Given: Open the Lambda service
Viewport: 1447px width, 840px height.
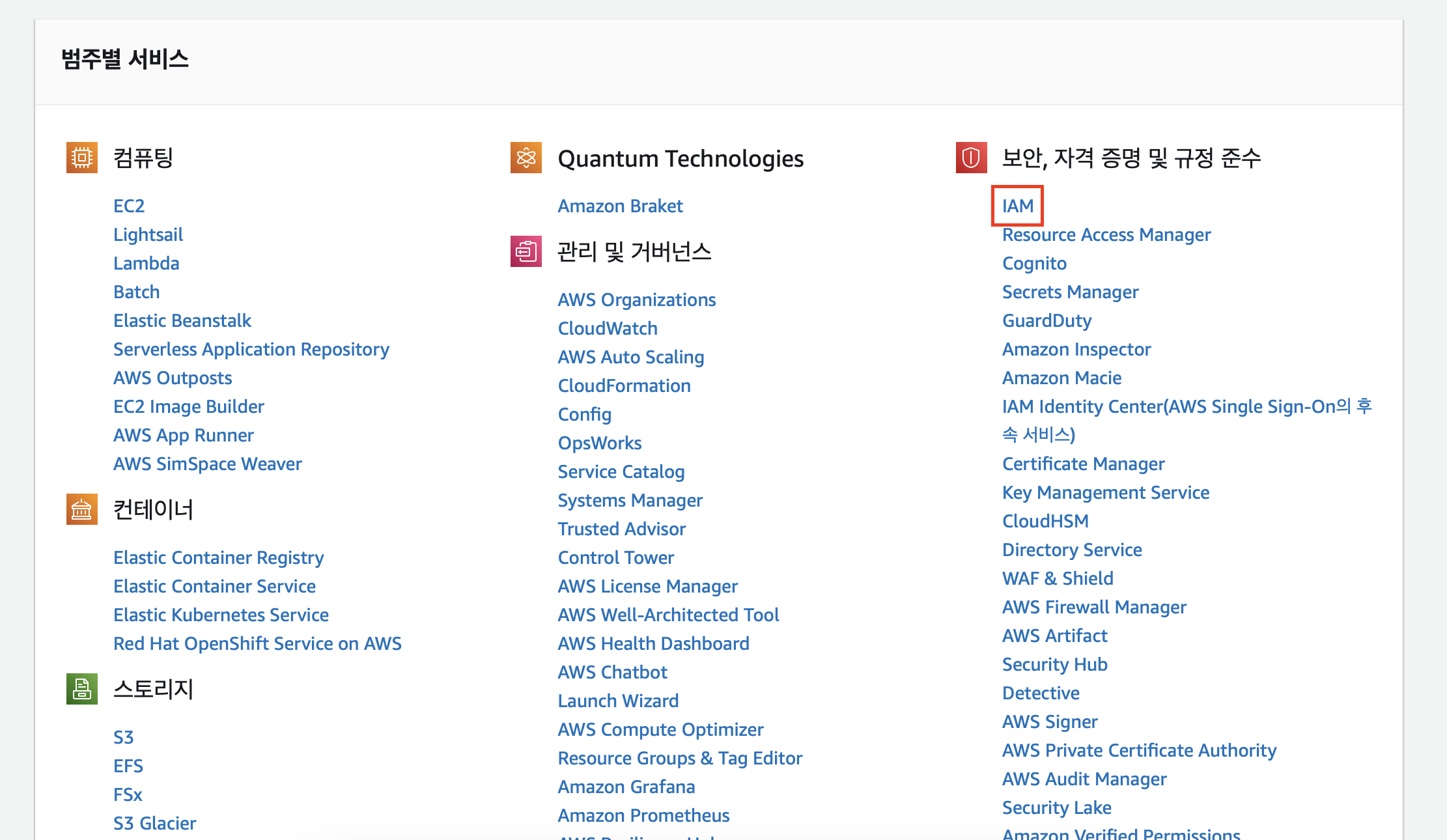Looking at the screenshot, I should pyautogui.click(x=146, y=263).
